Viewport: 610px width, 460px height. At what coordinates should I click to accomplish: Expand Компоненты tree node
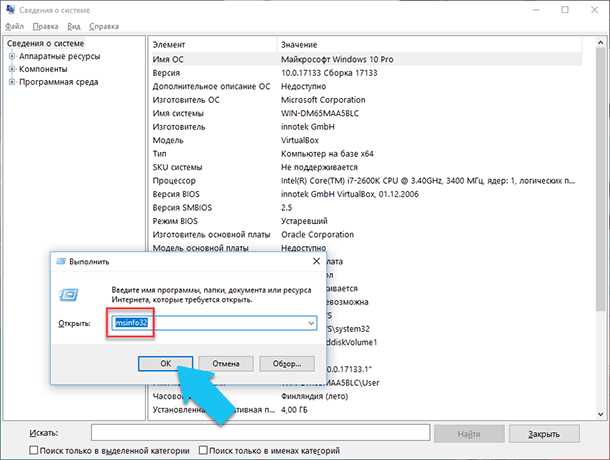coord(12,69)
